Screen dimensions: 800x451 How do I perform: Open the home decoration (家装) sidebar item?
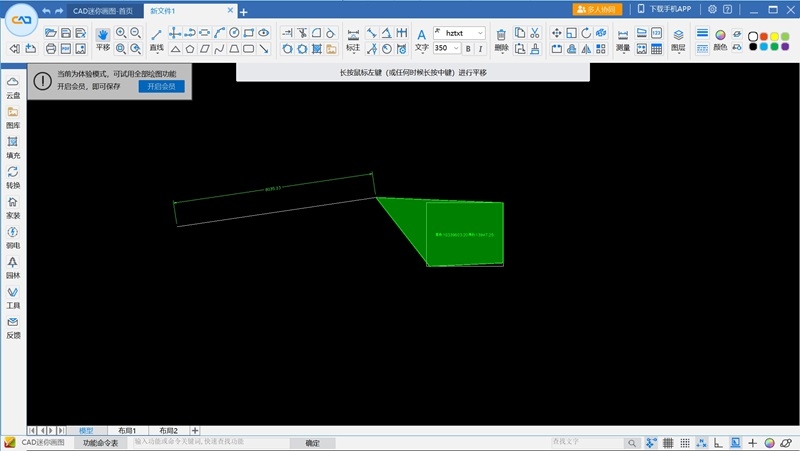(13, 208)
